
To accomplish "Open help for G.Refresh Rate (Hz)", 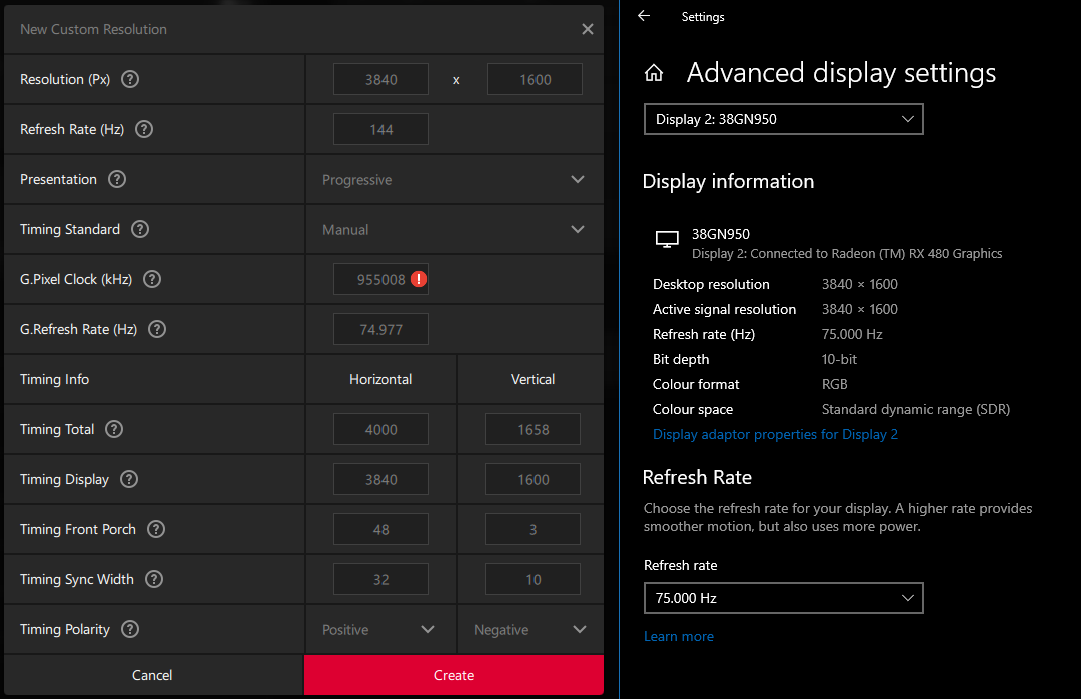I will tap(157, 329).
